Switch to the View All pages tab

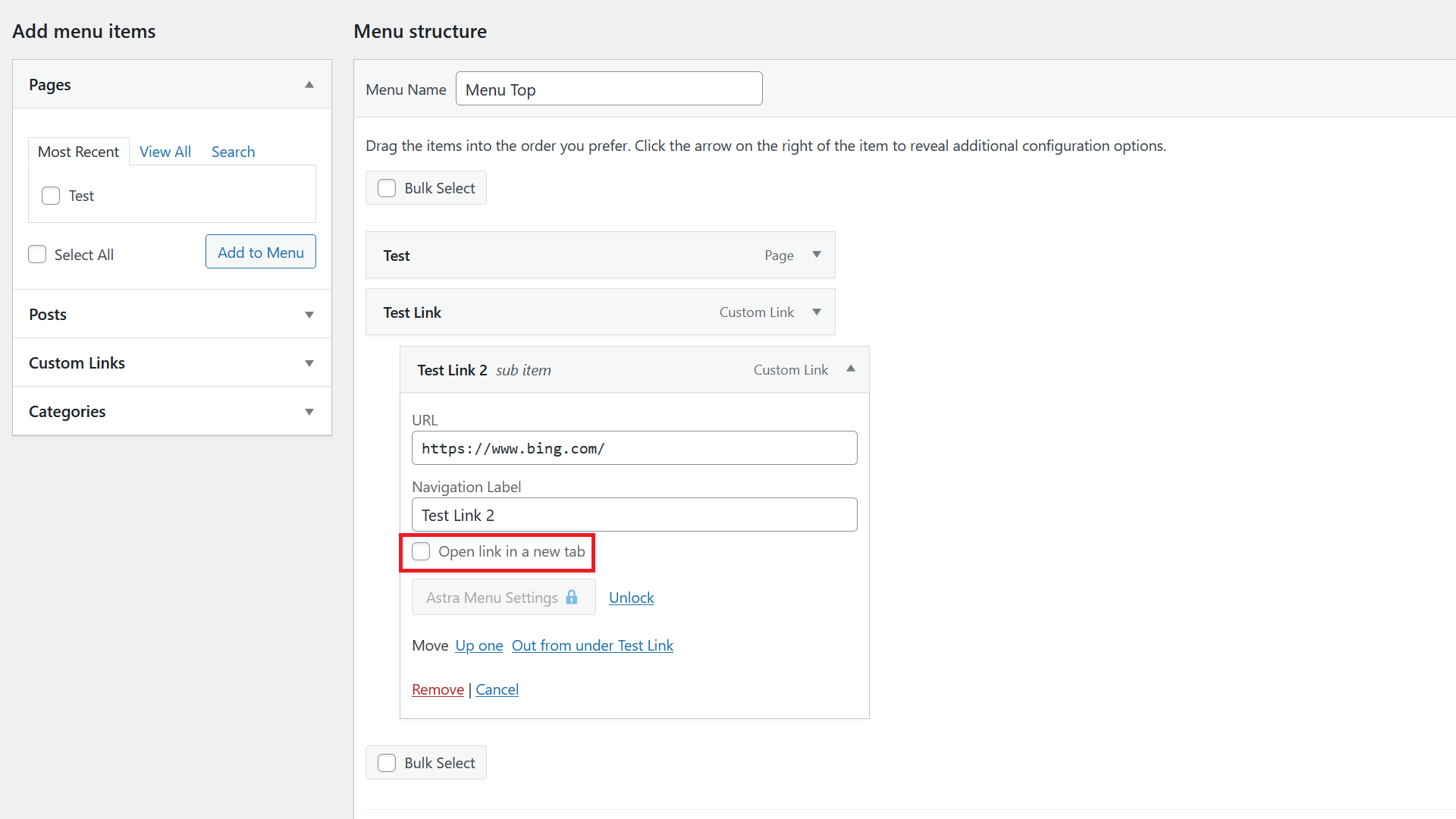(x=165, y=151)
